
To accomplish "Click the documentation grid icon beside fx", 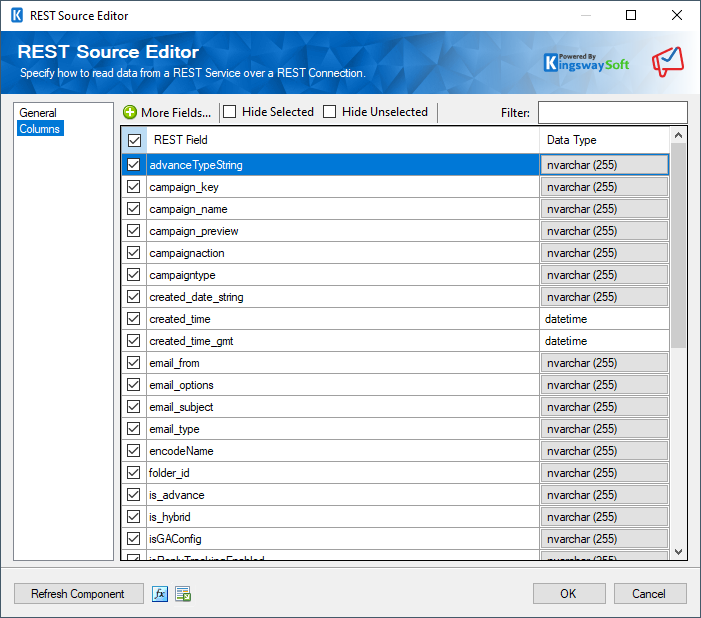I will pyautogui.click(x=183, y=594).
